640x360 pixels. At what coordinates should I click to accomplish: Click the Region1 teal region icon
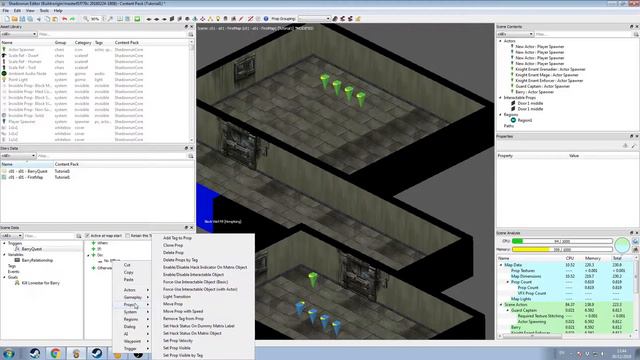(513, 120)
